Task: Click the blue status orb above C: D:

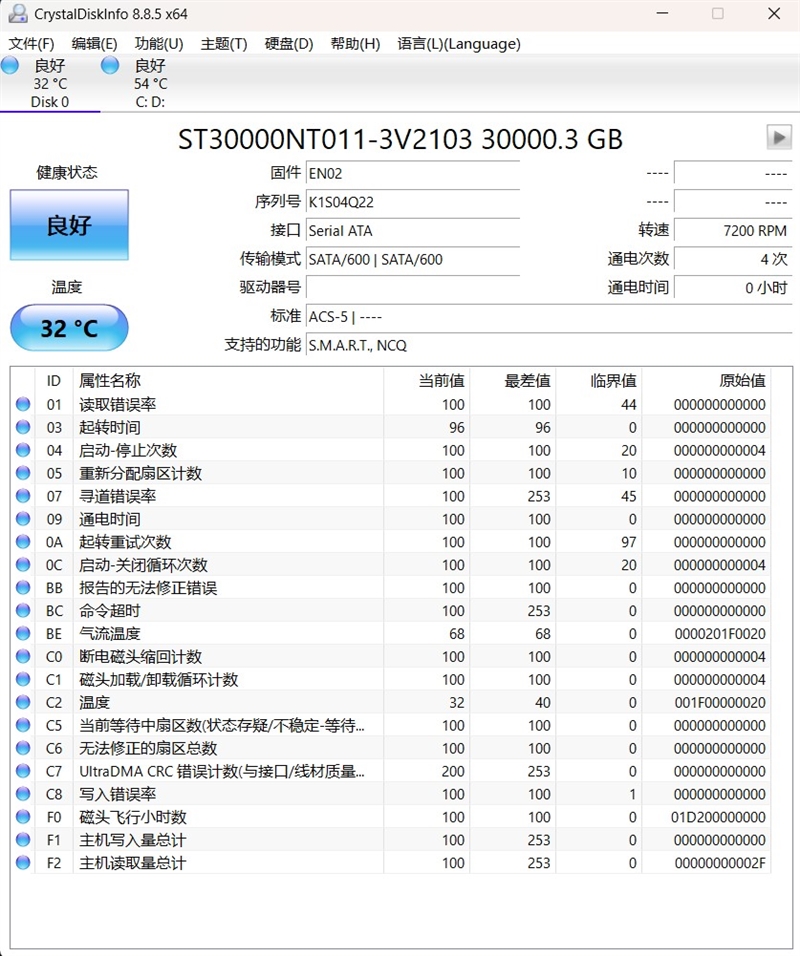Action: click(x=110, y=65)
